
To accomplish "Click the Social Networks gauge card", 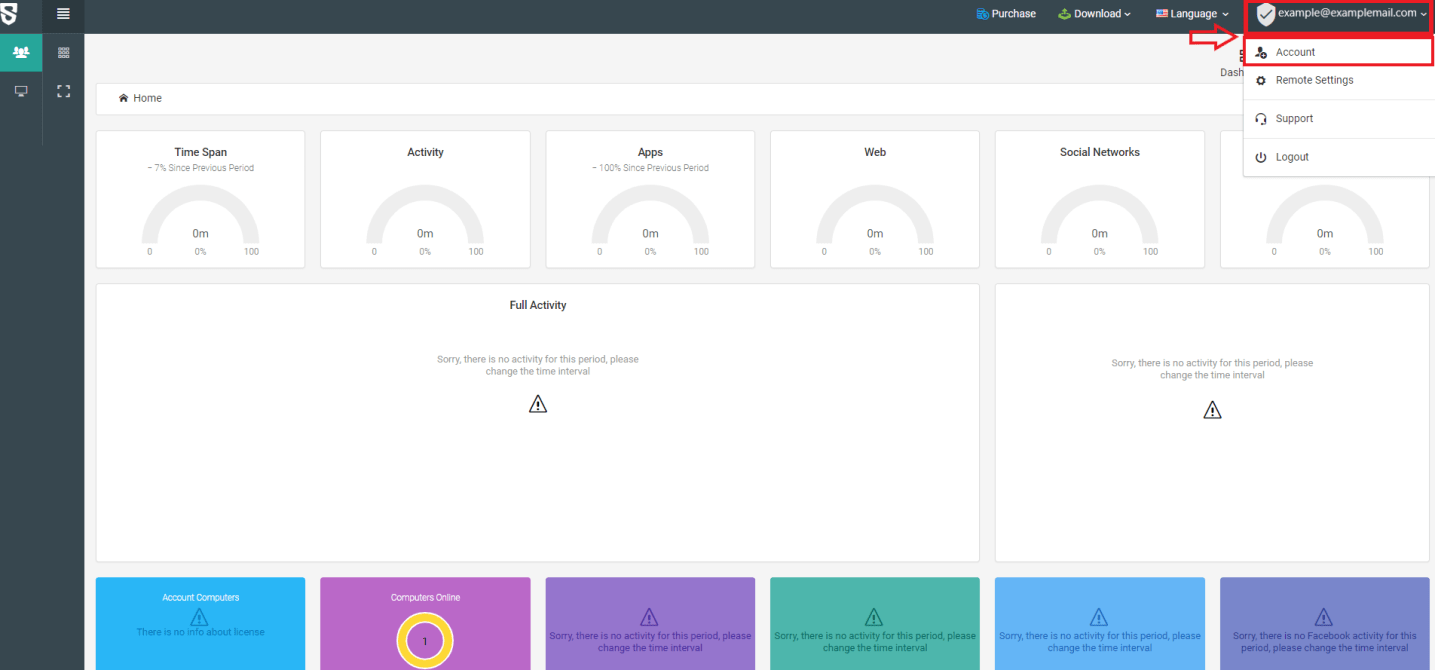I will tap(1100, 199).
